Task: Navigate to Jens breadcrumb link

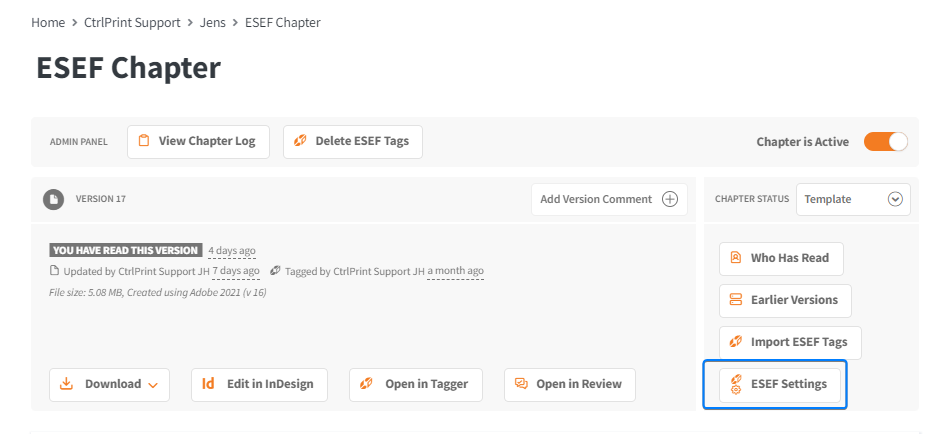Action: pyautogui.click(x=213, y=23)
